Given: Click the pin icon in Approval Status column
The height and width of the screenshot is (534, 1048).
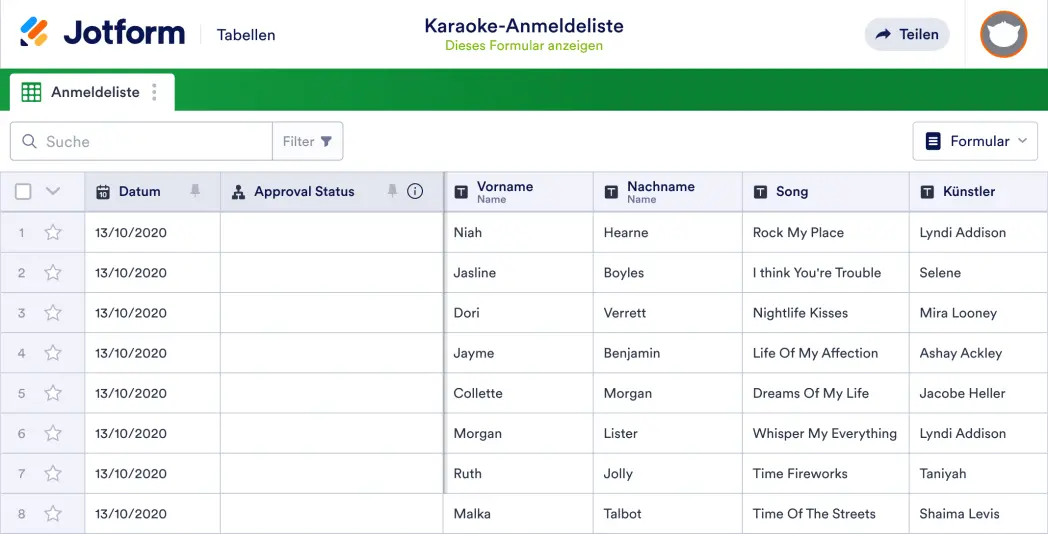Looking at the screenshot, I should coord(392,191).
